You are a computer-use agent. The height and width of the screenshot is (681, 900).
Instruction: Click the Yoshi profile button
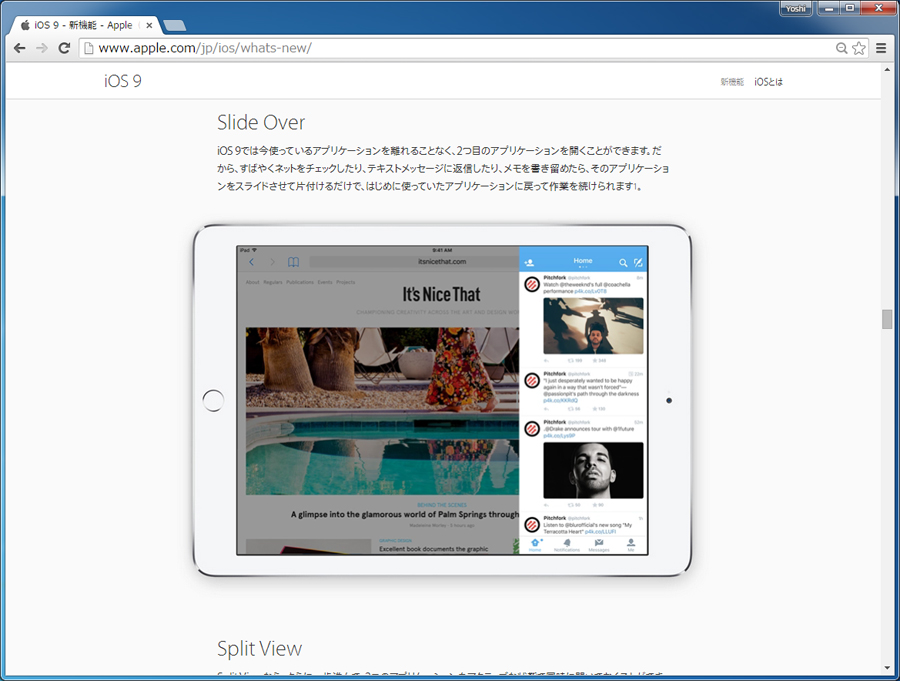coord(796,9)
